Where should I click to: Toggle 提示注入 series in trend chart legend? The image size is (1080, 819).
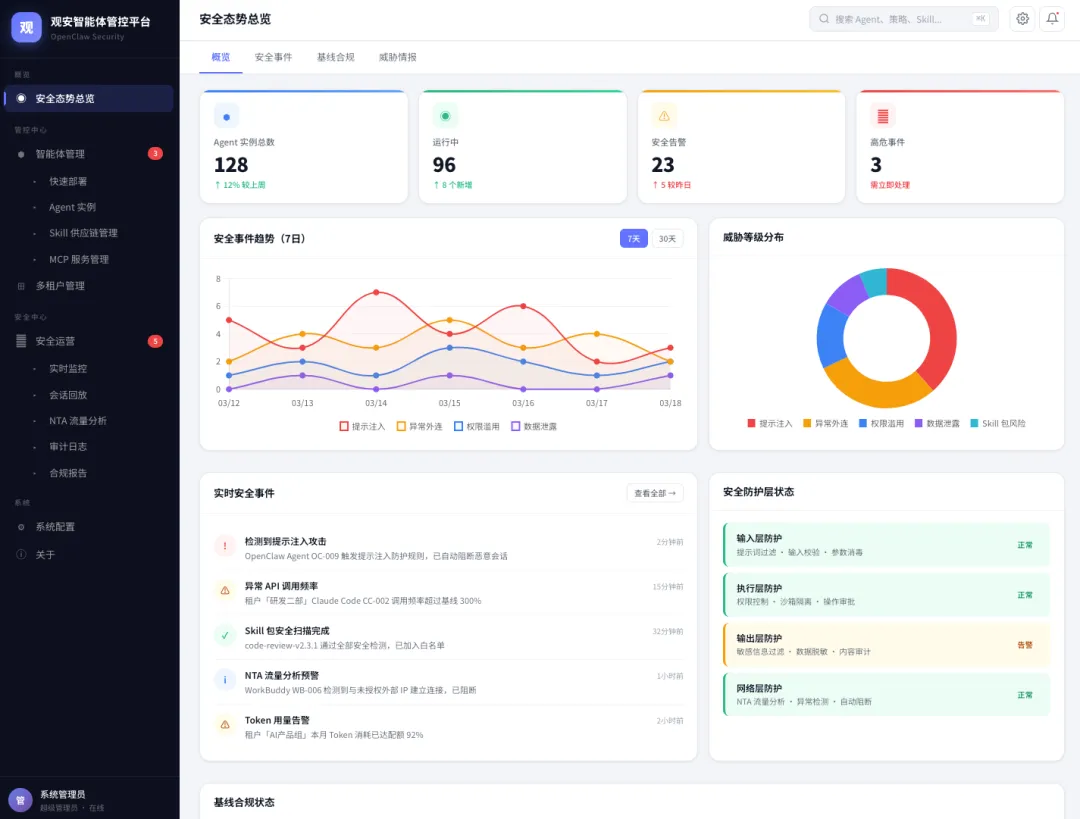362,426
